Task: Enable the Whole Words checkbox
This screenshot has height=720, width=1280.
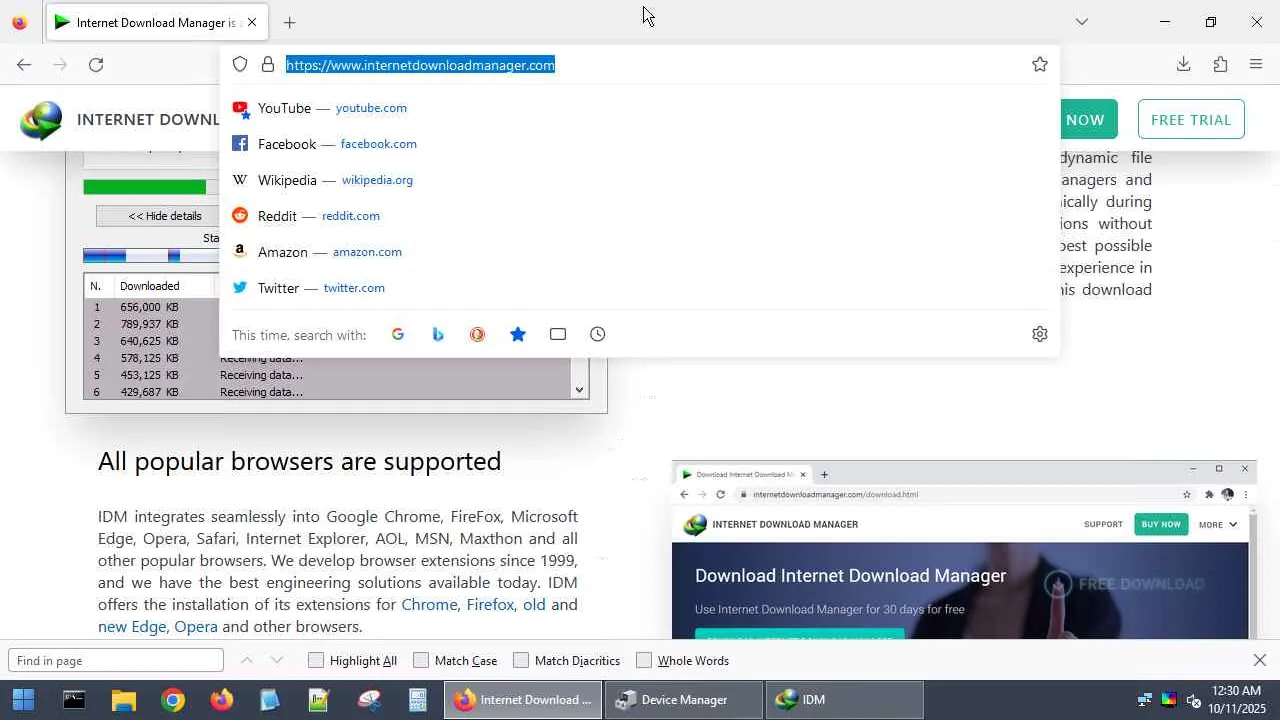Action: [644, 660]
